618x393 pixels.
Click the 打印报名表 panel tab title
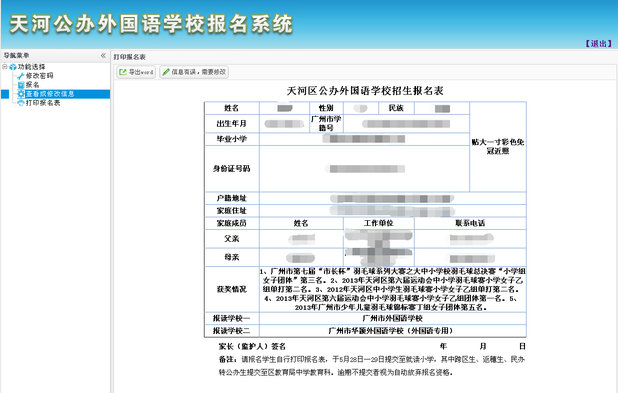[130, 57]
